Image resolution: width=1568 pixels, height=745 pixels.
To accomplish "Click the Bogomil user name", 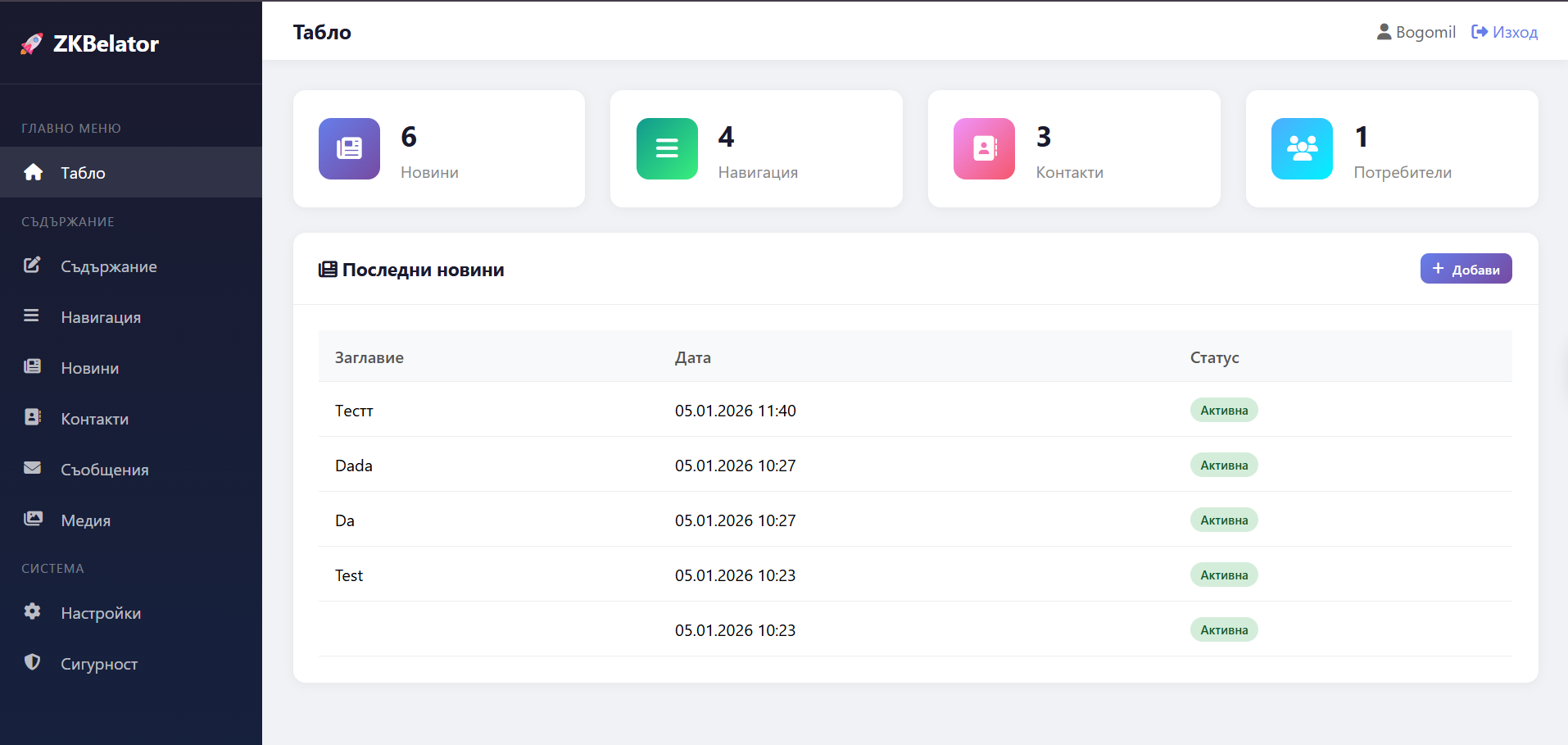I will (1425, 32).
